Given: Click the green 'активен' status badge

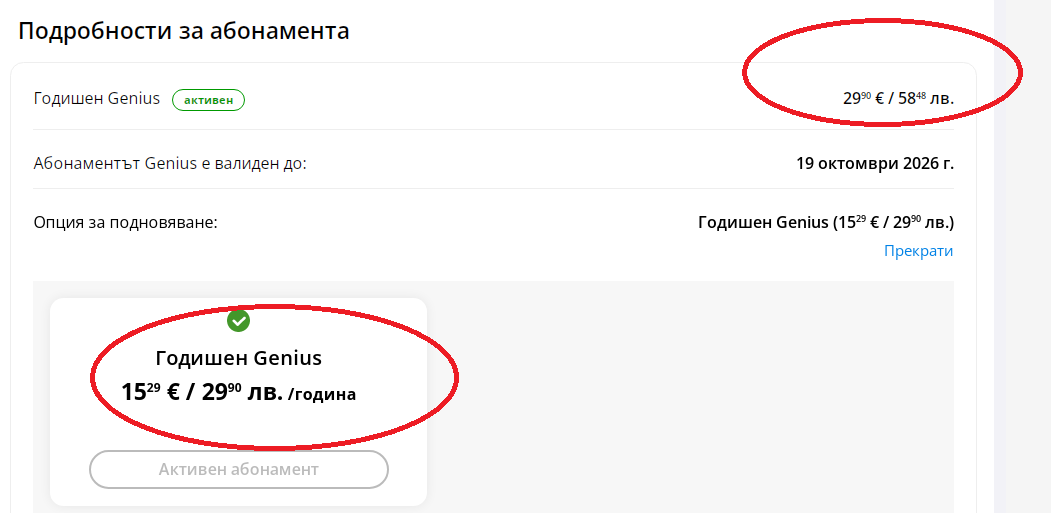Looking at the screenshot, I should (208, 99).
